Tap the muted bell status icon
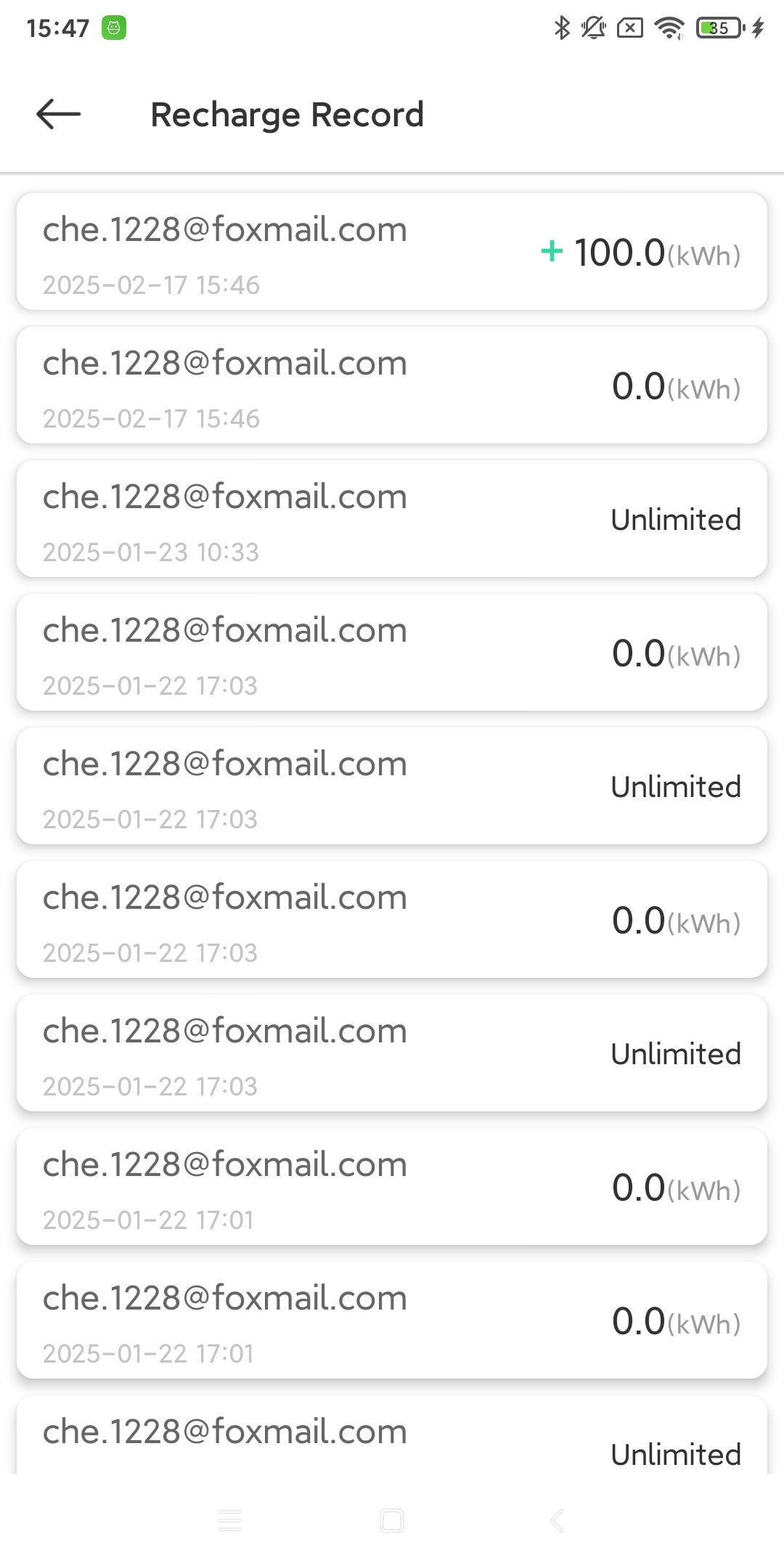 tap(594, 28)
